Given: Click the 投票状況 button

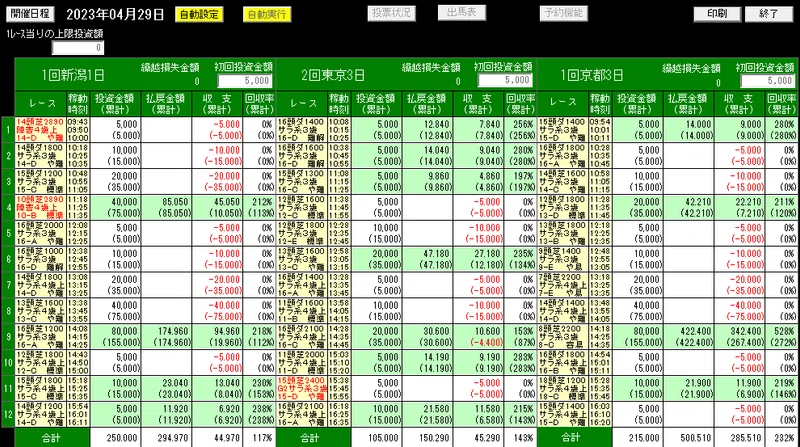Looking at the screenshot, I should [391, 13].
